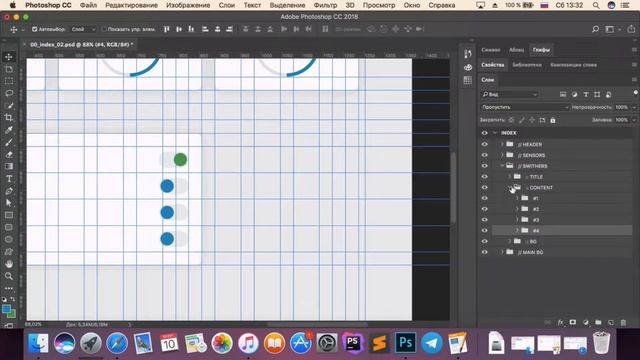640x360 pixels.
Task: Select the Crop tool
Action: tap(9, 118)
